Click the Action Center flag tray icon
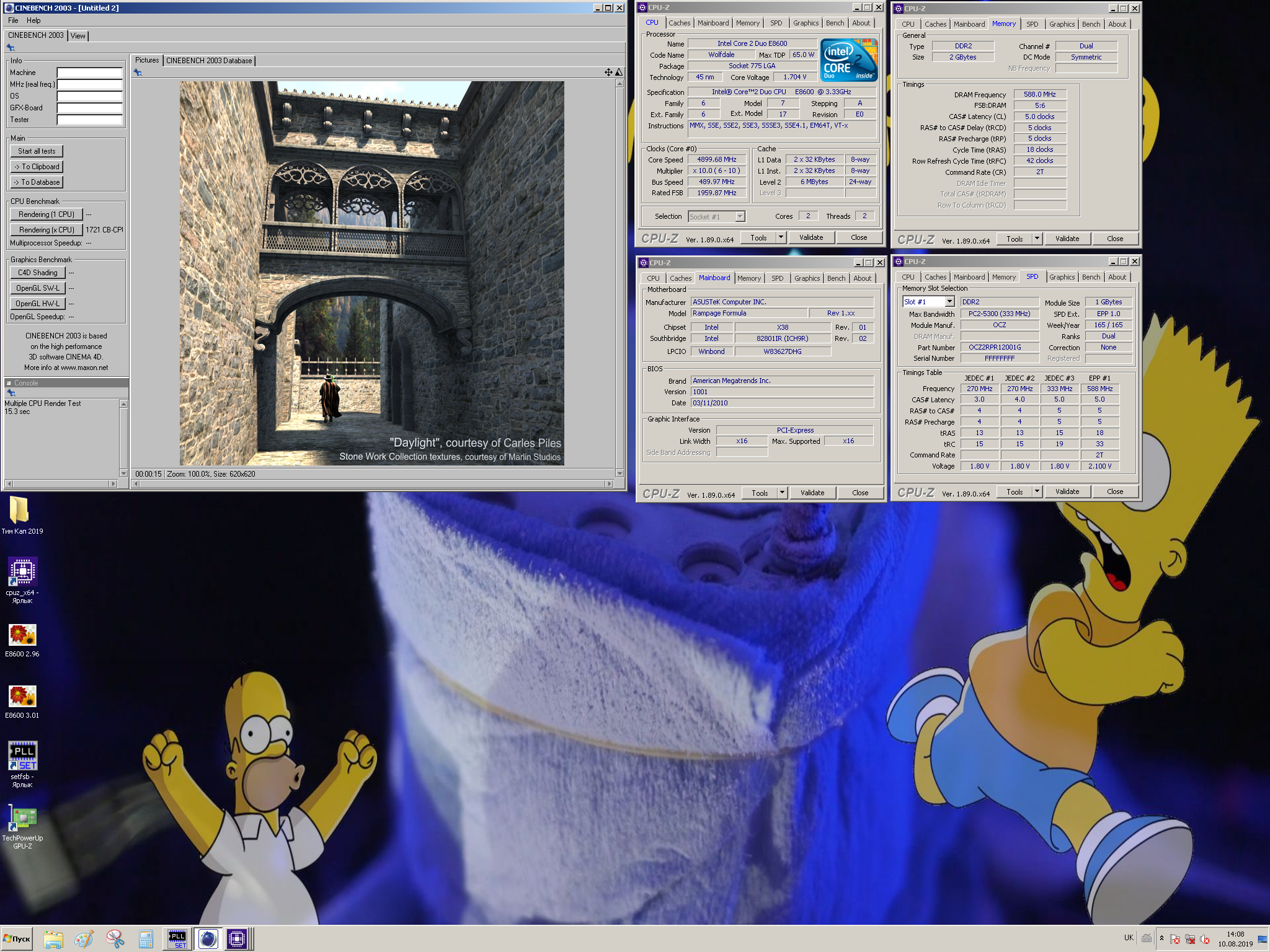The image size is (1270, 952). pyautogui.click(x=1175, y=940)
